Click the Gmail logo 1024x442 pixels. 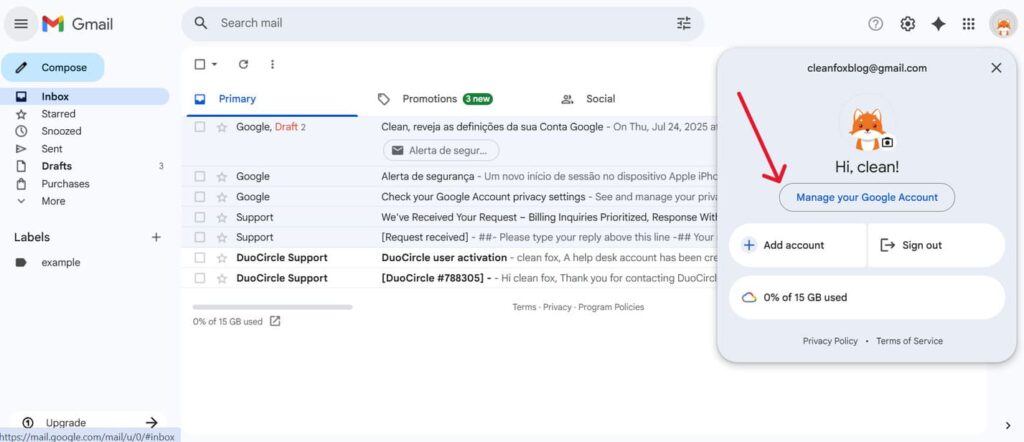78,24
